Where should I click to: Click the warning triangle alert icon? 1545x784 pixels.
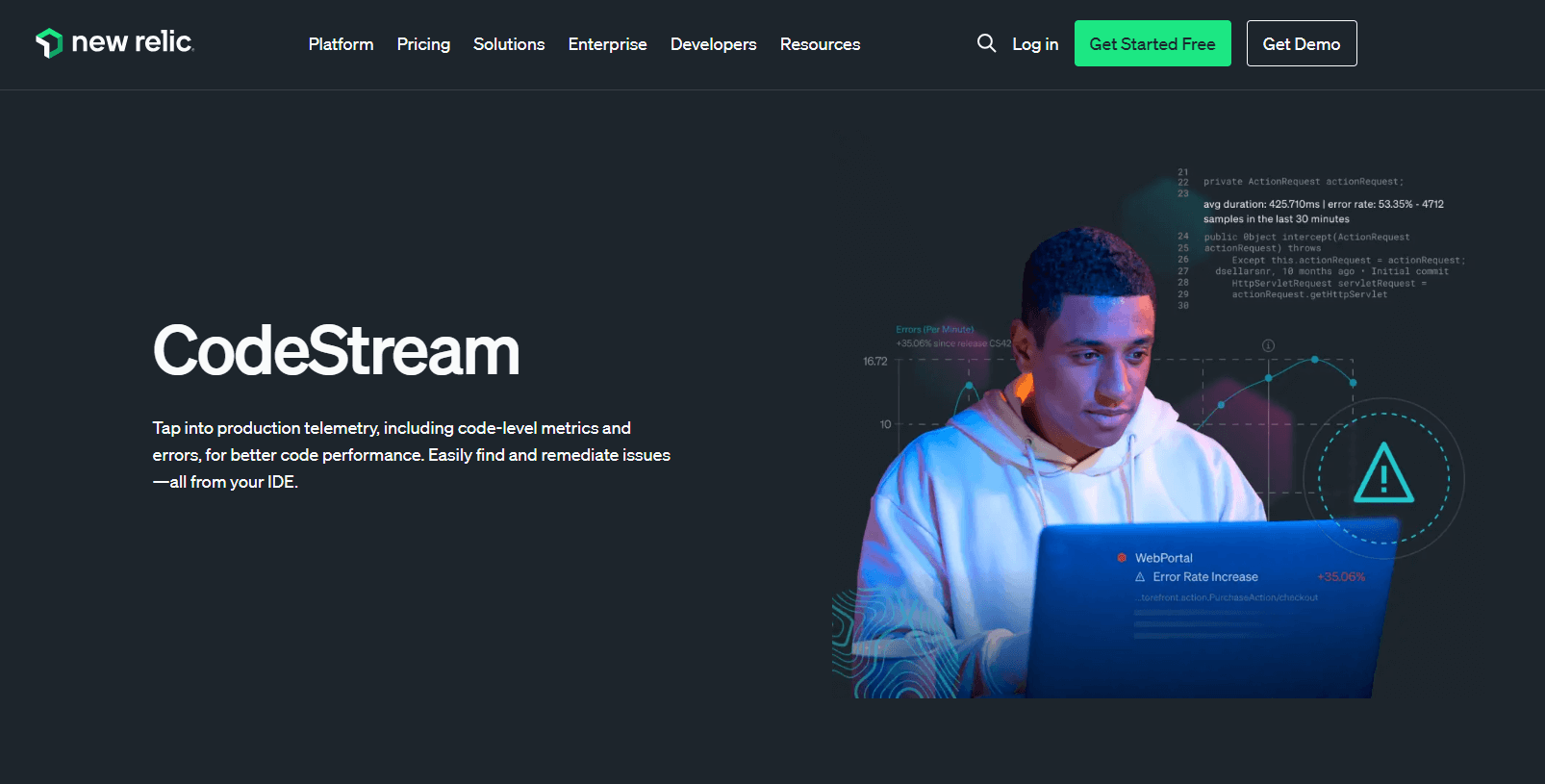tap(1383, 473)
